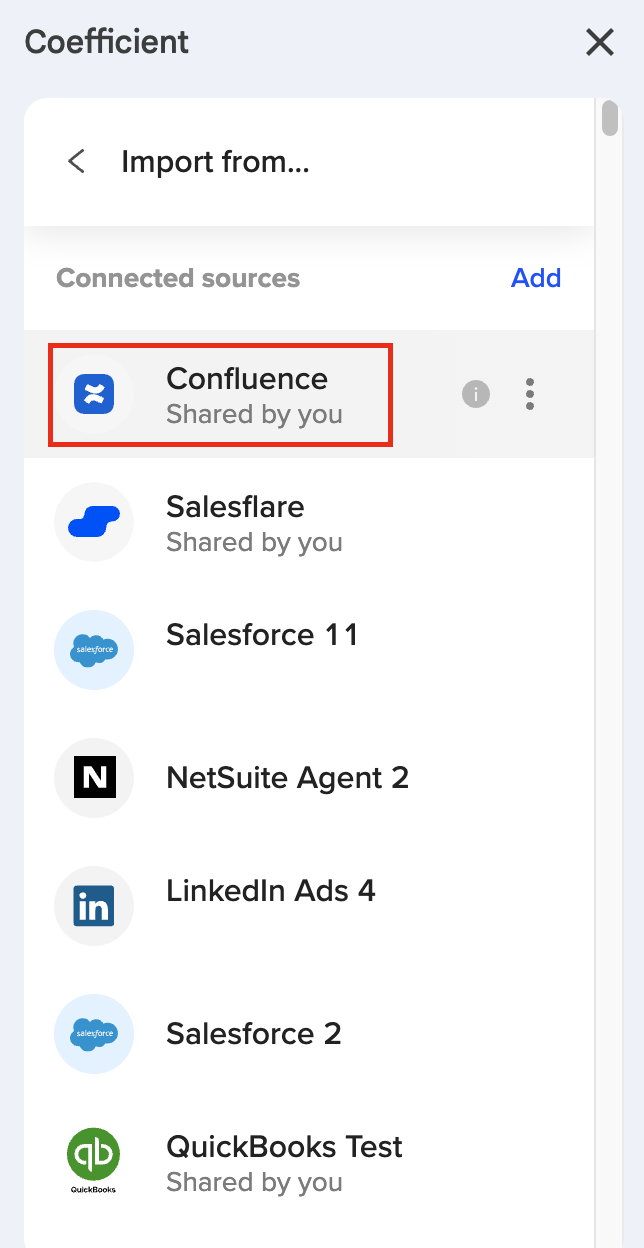Viewport: 644px width, 1248px height.
Task: Go back using the left chevron
Action: coord(76,161)
